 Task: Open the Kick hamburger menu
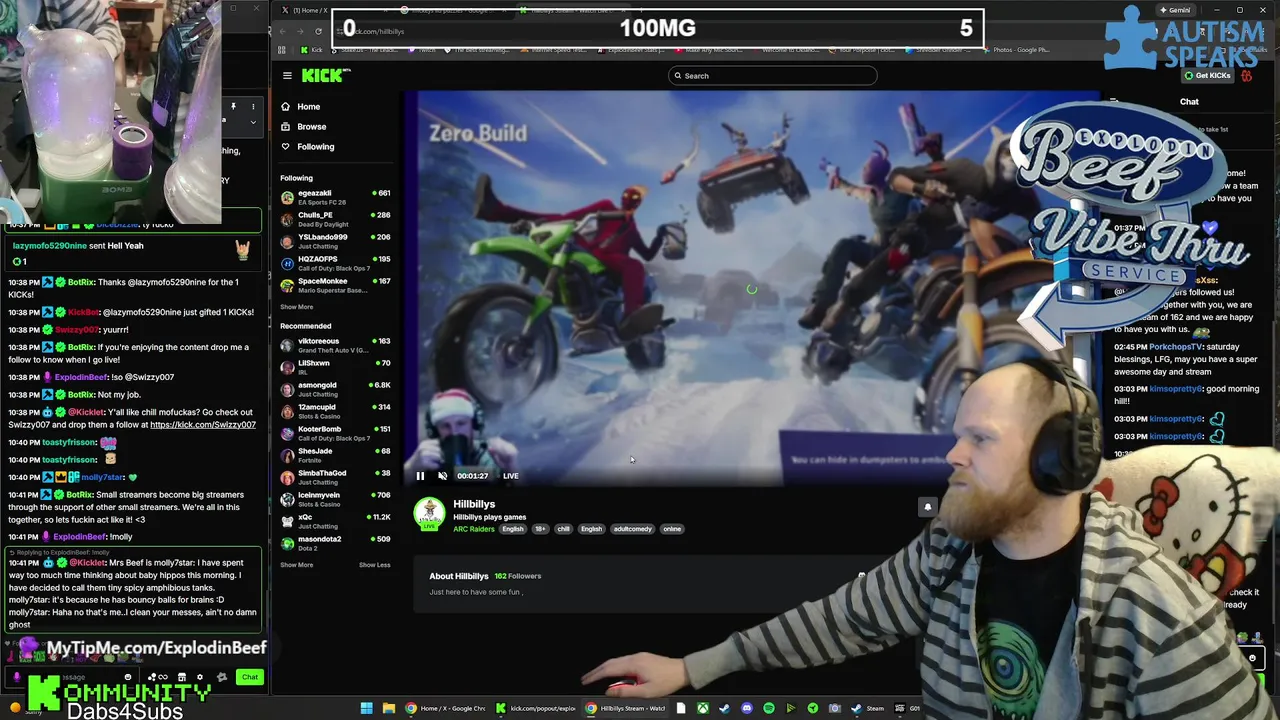(x=287, y=75)
